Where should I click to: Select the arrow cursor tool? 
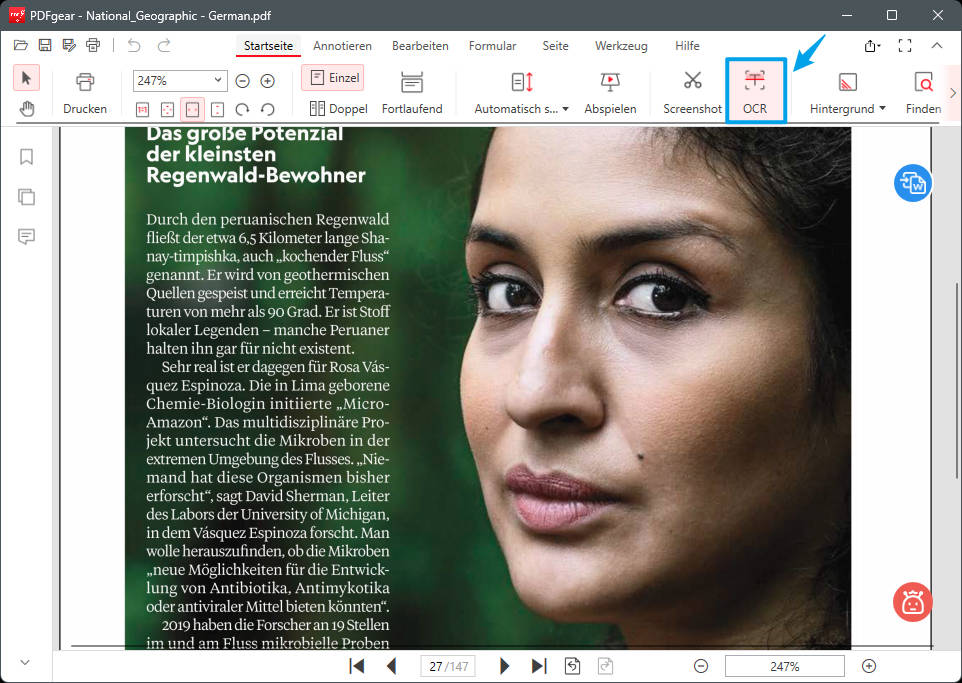click(x=26, y=78)
